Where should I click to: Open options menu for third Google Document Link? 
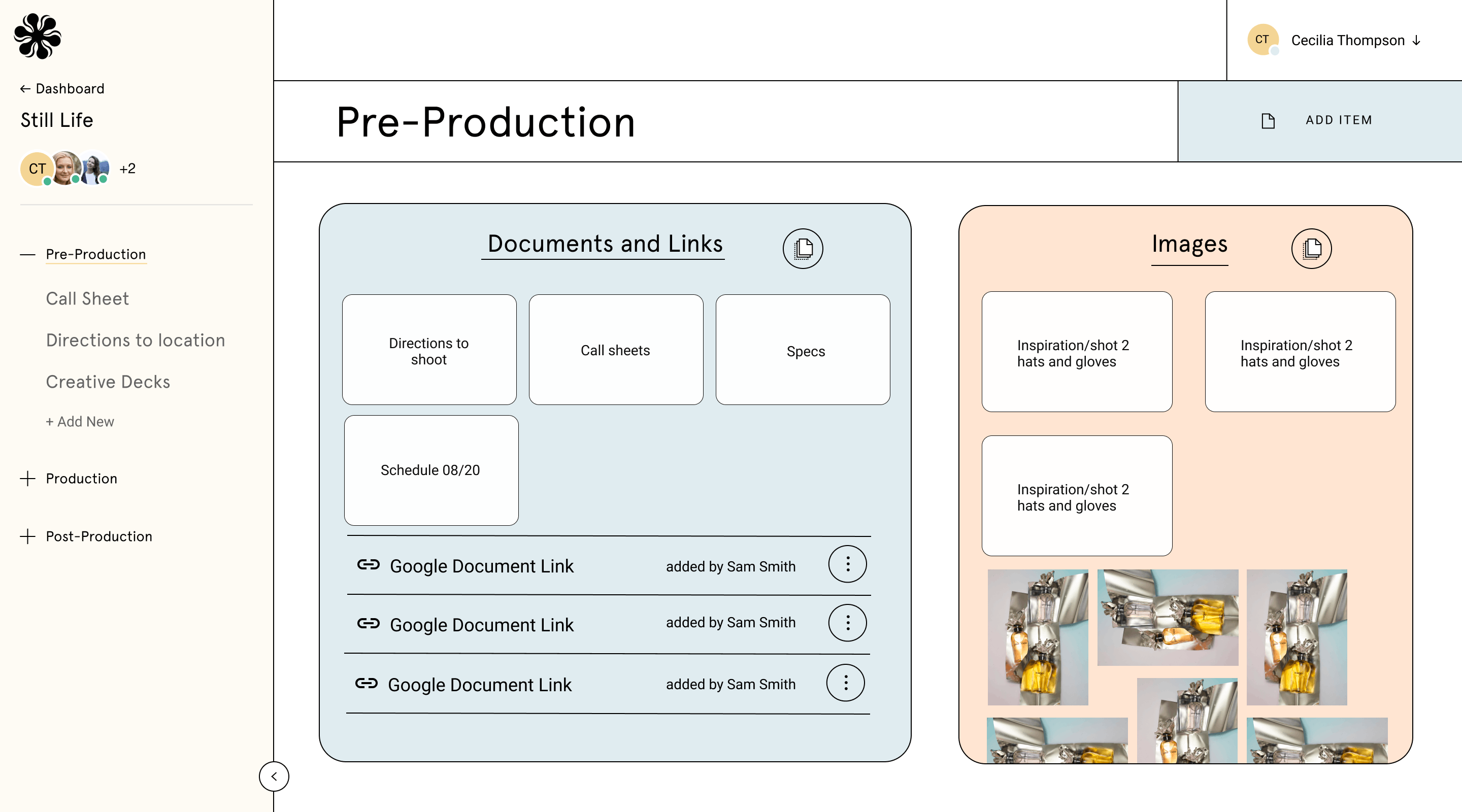click(845, 683)
